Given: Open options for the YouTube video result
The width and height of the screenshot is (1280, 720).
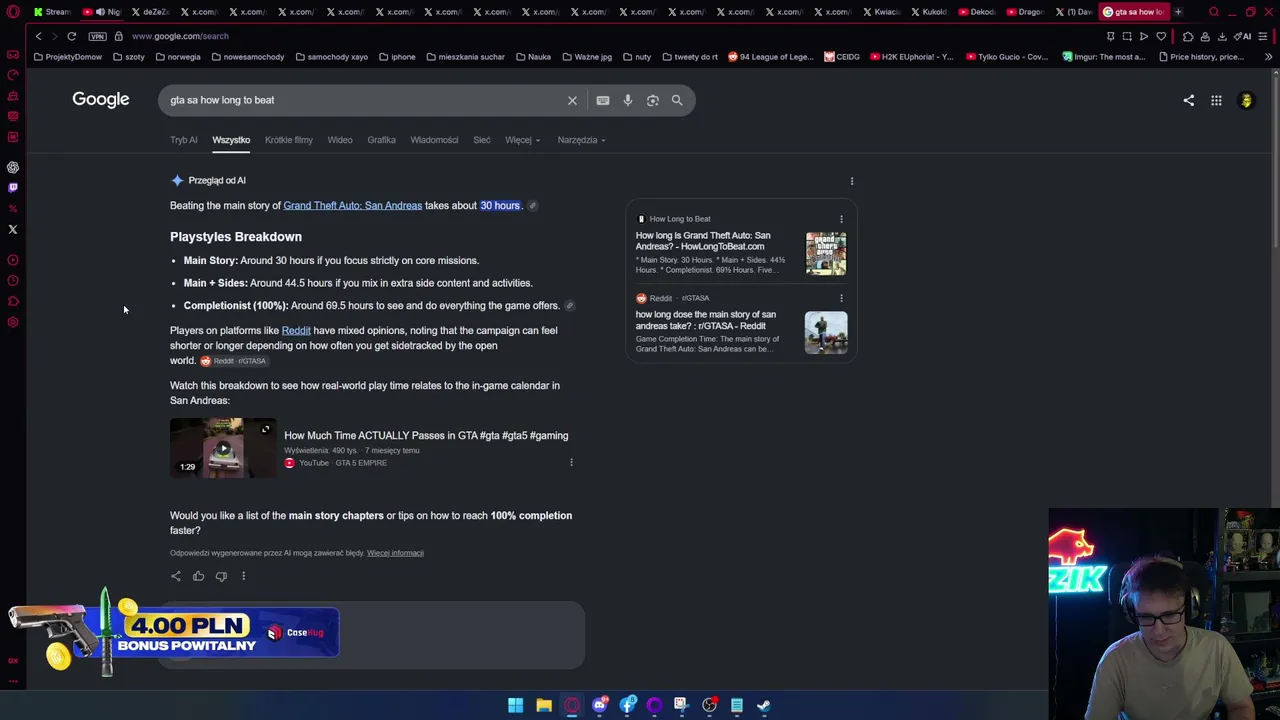Looking at the screenshot, I should pos(571,463).
